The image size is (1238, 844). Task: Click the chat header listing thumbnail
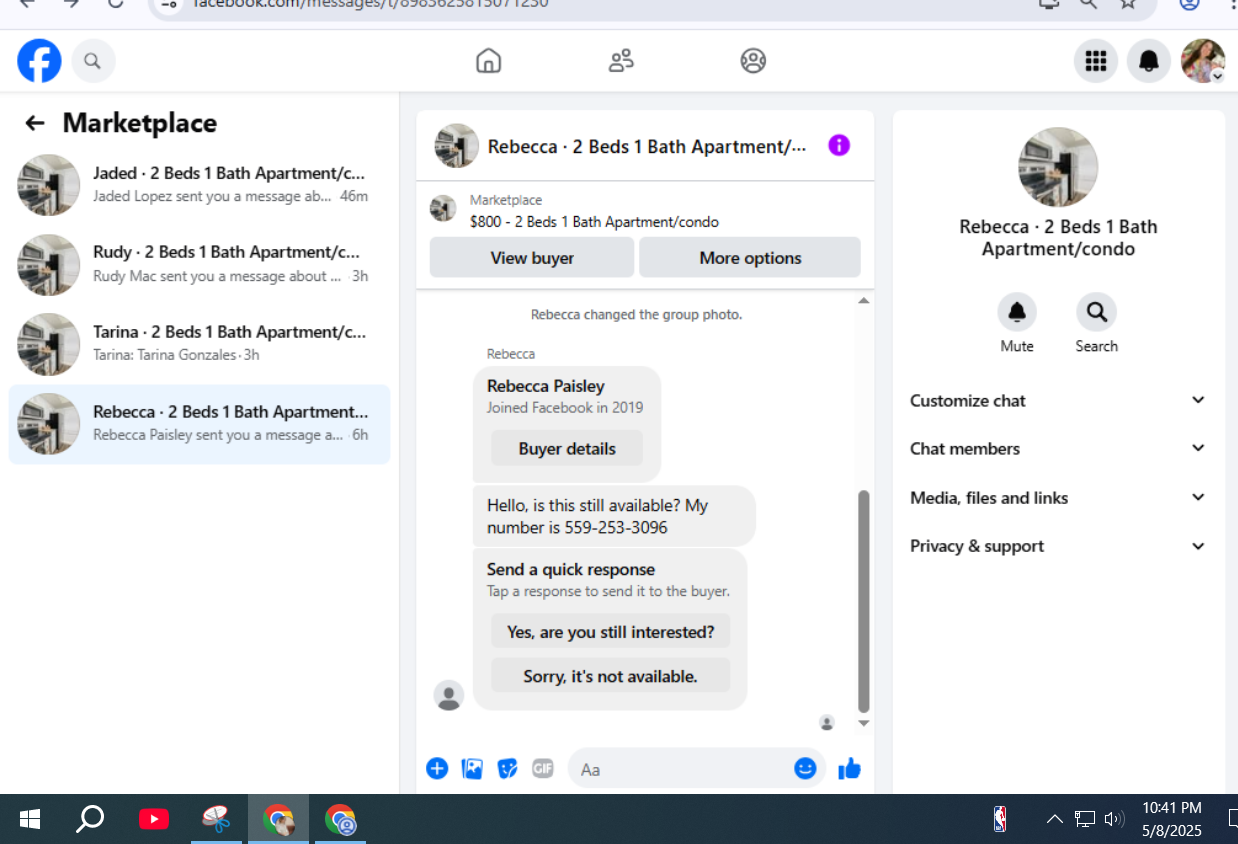(x=456, y=146)
